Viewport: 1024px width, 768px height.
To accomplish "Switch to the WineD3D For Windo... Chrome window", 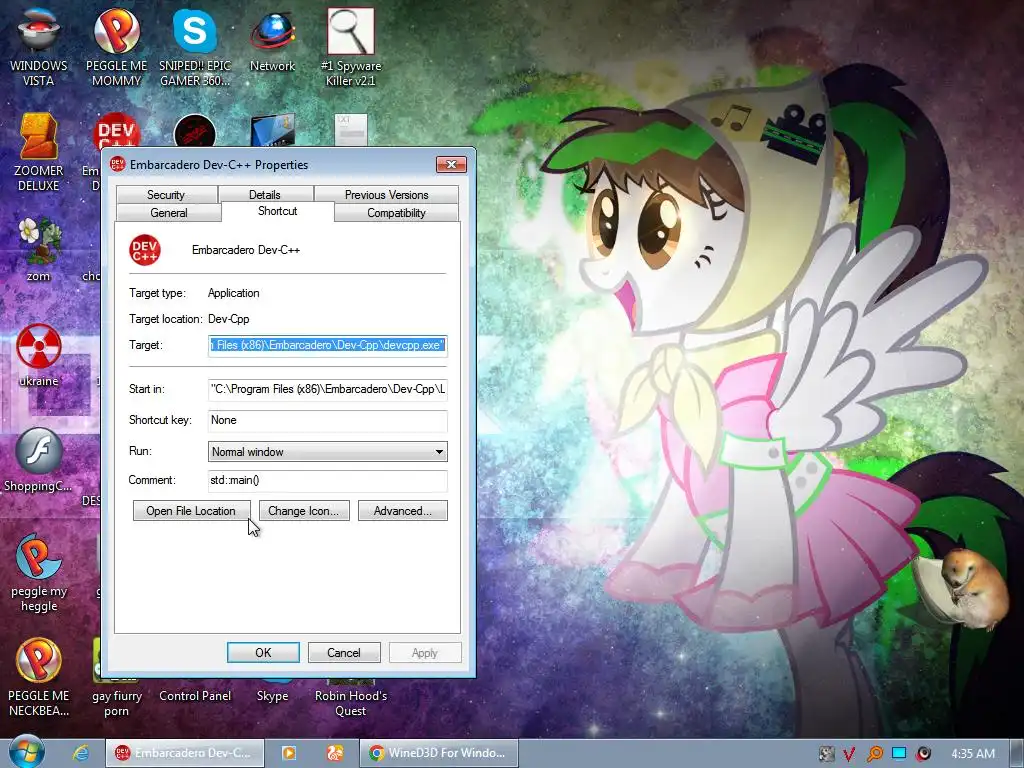I will pos(439,753).
